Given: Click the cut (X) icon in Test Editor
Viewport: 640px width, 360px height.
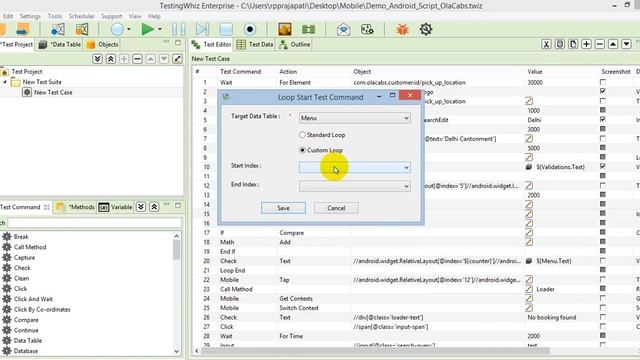Looking at the screenshot, I should (546, 44).
